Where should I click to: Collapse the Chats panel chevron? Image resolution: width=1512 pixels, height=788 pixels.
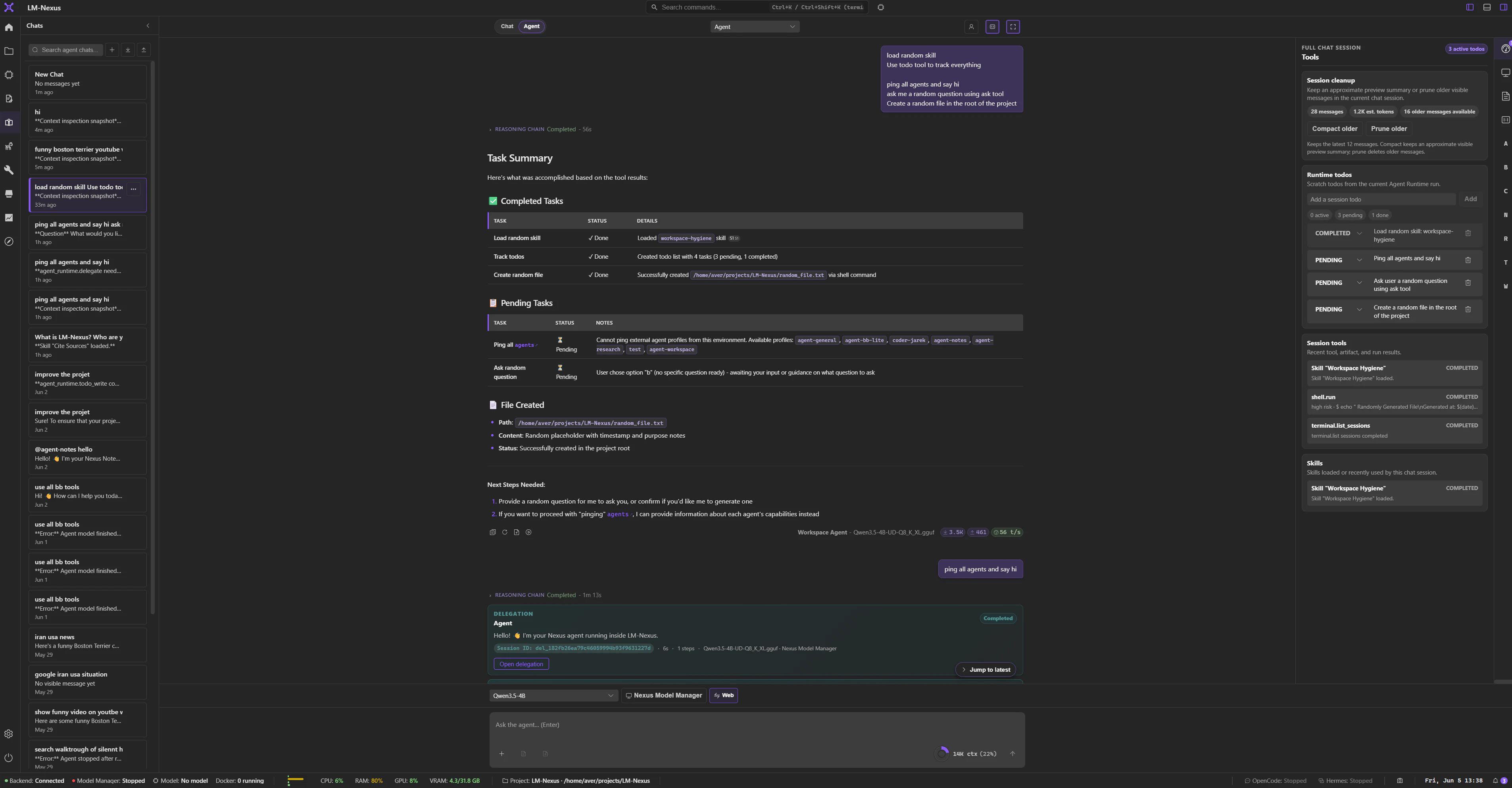click(148, 26)
